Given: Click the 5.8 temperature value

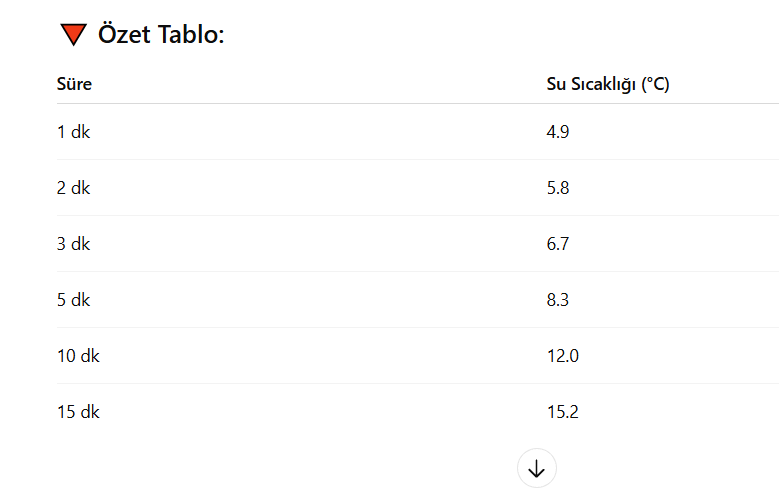Looking at the screenshot, I should pos(558,188).
